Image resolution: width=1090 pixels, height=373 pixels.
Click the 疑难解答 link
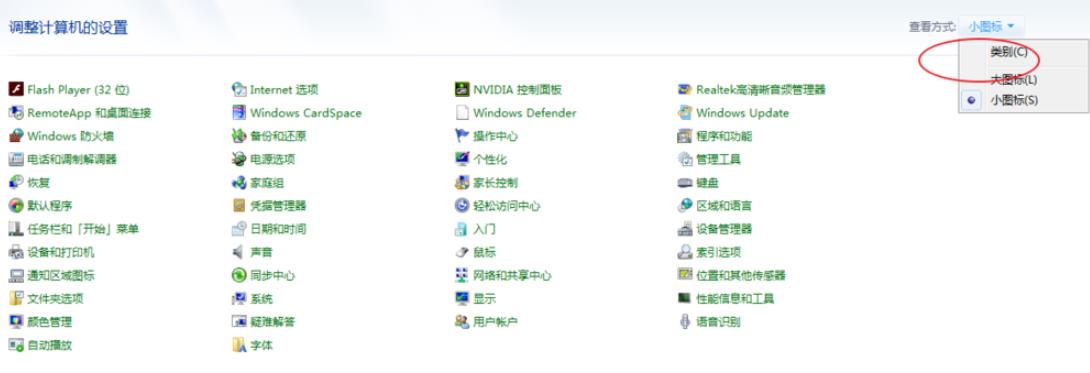tap(272, 322)
